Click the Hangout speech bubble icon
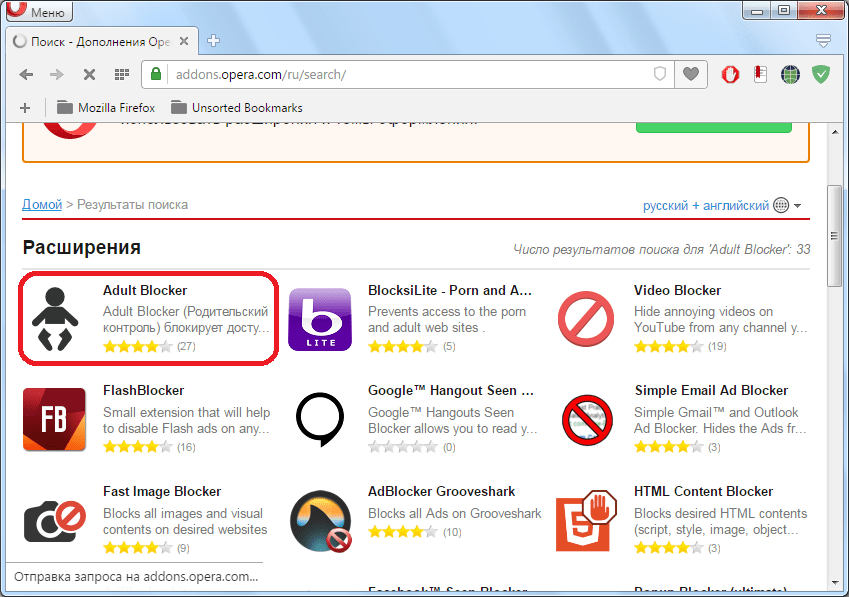This screenshot has width=849, height=597. tap(320, 419)
